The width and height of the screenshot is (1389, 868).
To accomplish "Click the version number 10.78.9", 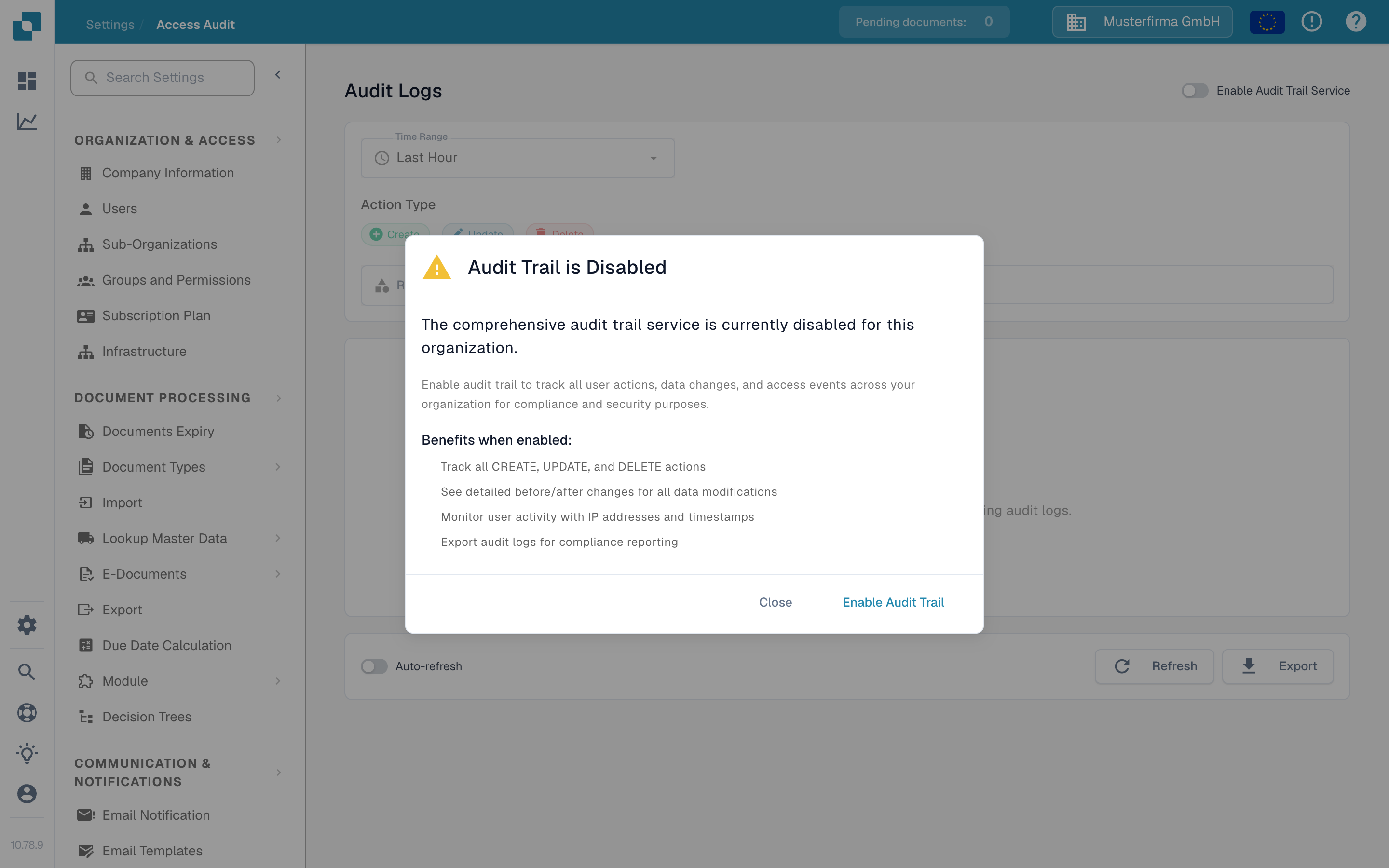I will pos(27,845).
